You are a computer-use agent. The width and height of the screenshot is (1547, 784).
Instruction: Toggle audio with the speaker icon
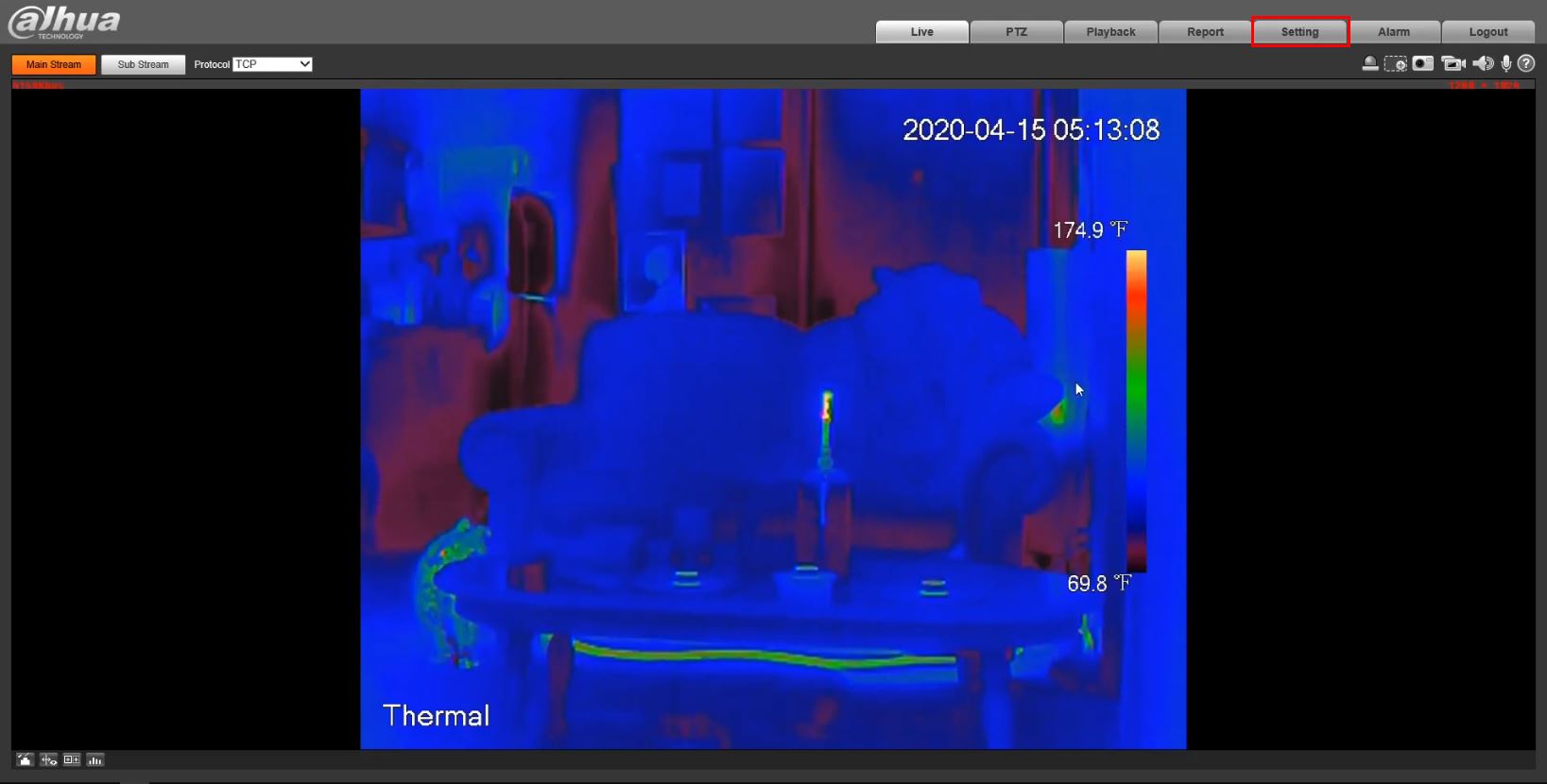[x=1483, y=63]
